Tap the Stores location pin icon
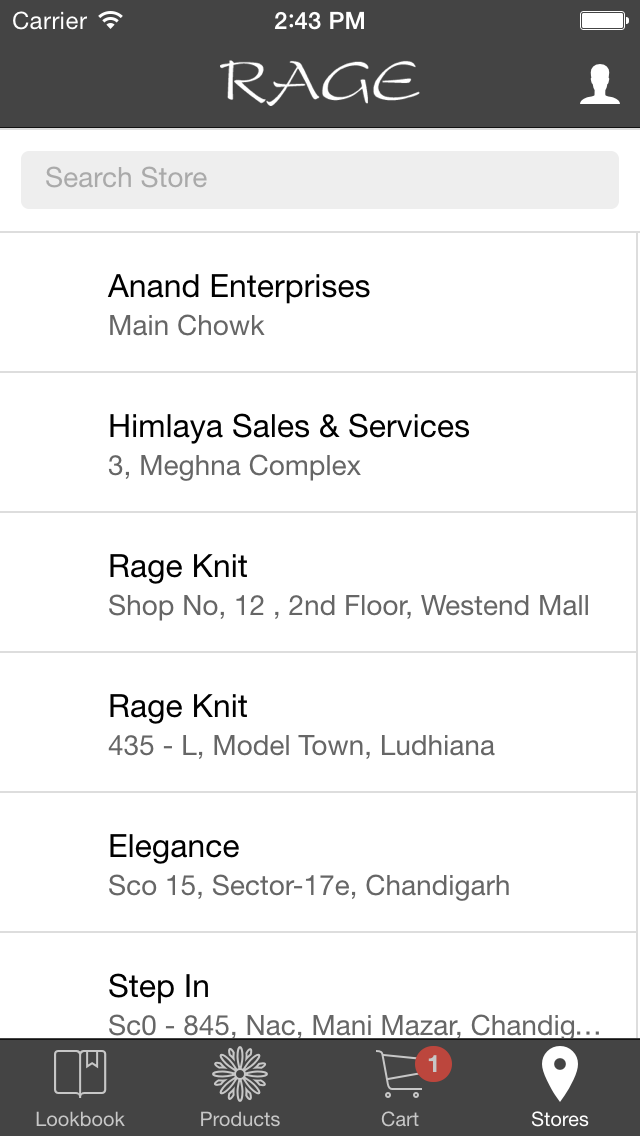This screenshot has height=1136, width=640. coord(560,1073)
